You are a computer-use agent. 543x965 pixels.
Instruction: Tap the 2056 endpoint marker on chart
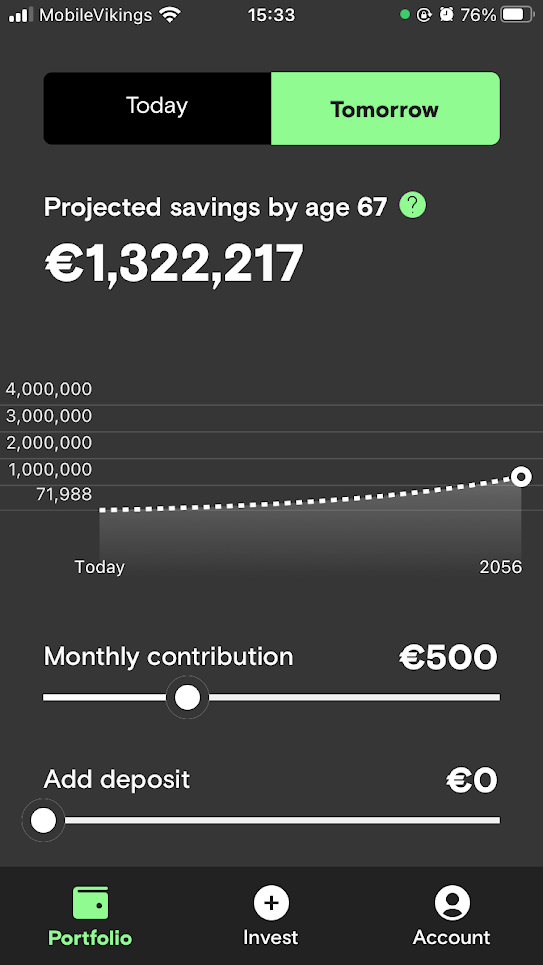click(x=521, y=476)
